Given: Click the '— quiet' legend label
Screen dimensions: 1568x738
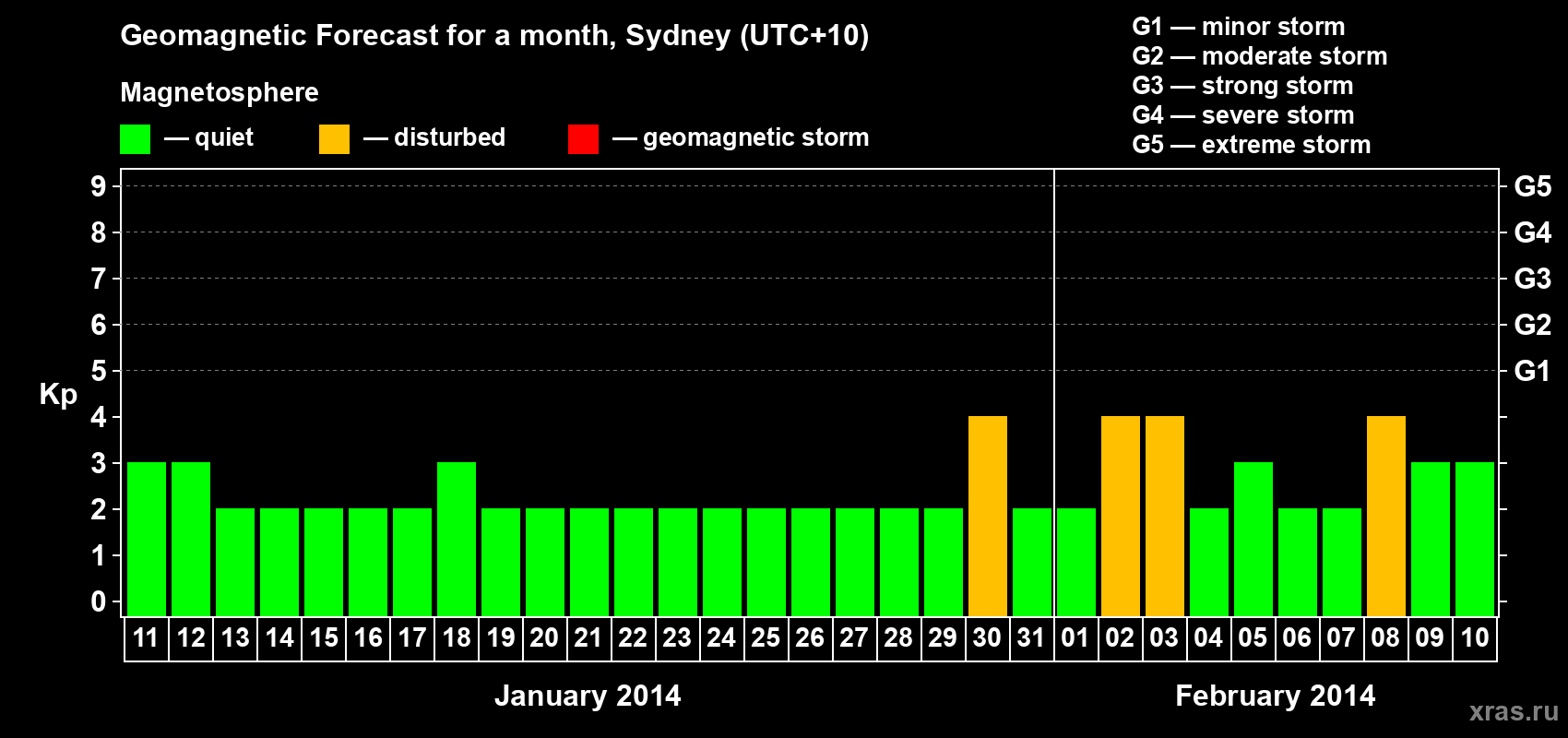Looking at the screenshot, I should point(209,138).
